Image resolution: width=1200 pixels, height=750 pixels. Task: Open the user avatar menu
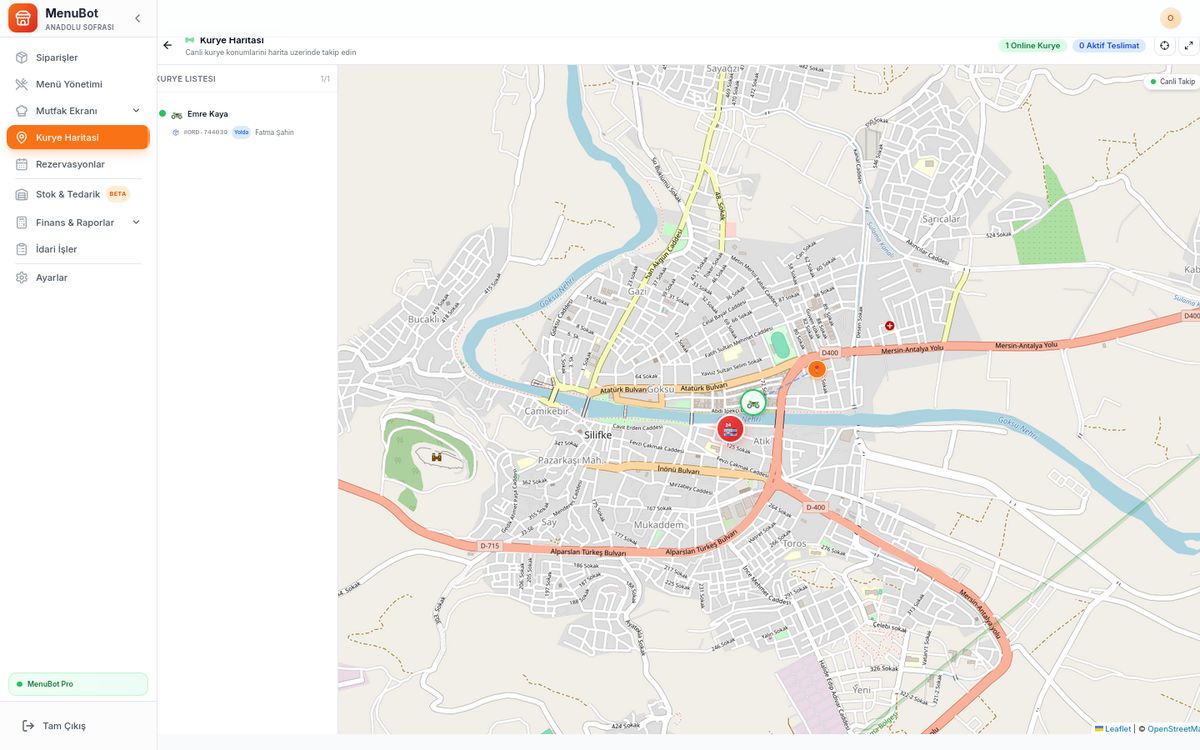(x=1170, y=18)
